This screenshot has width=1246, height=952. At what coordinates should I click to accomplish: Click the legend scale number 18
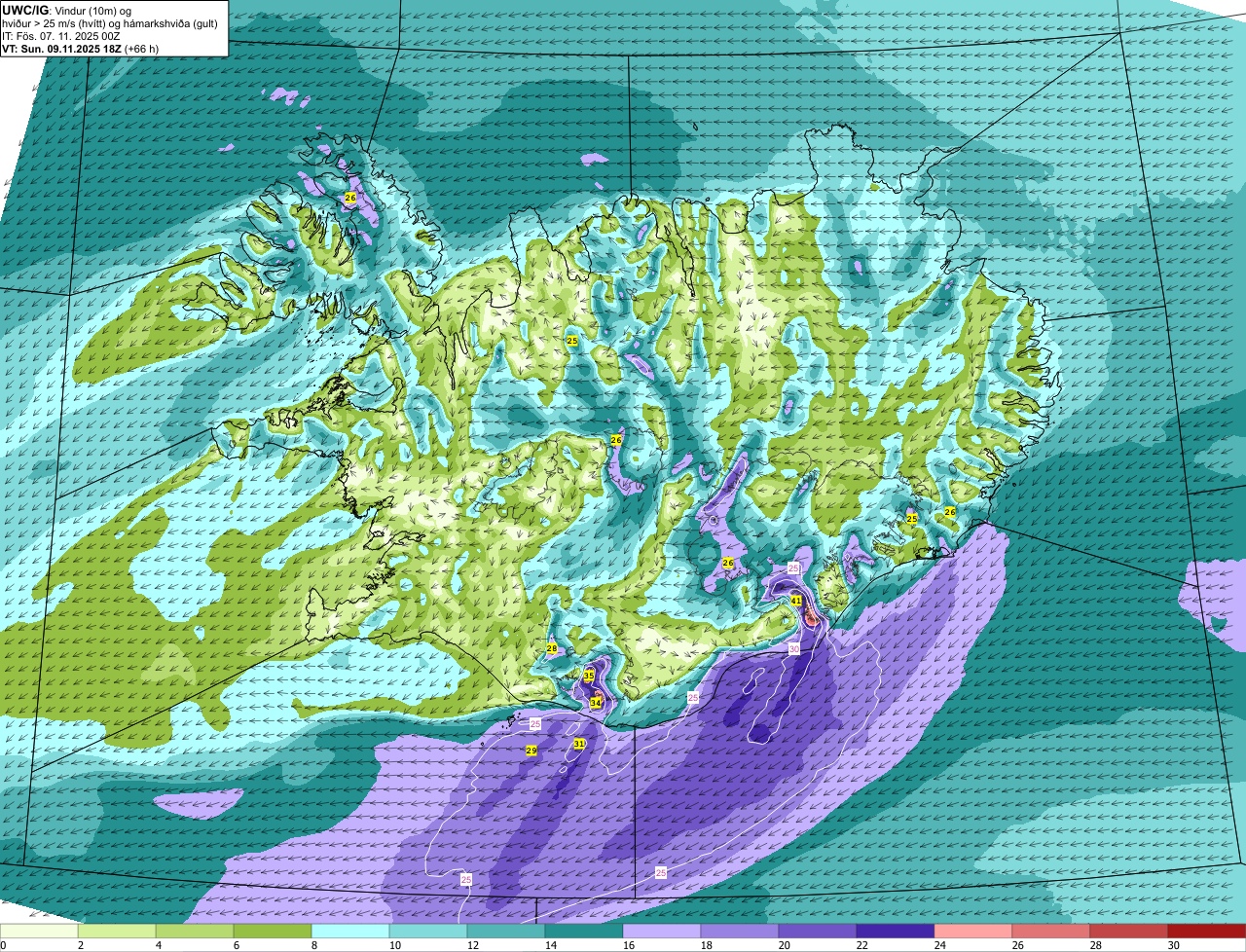(x=706, y=945)
